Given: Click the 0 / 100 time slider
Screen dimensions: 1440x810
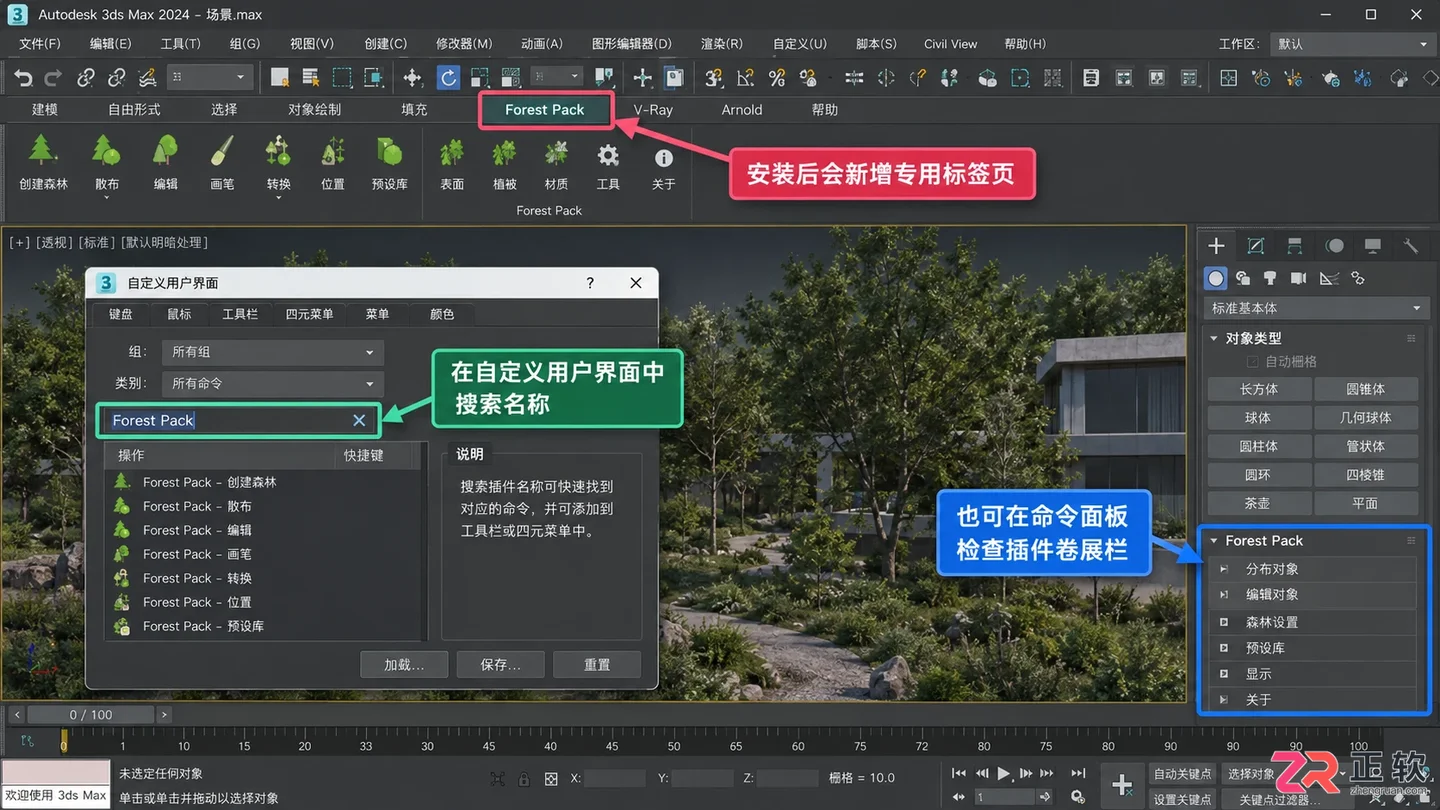Looking at the screenshot, I should tap(91, 715).
